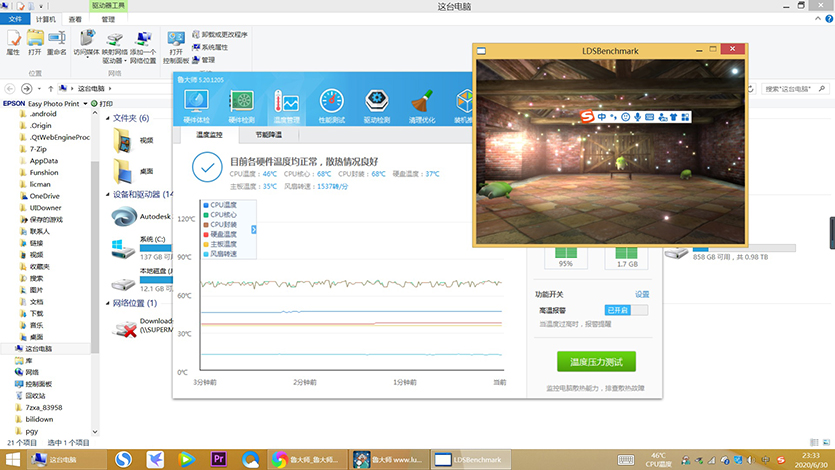
Task: Open 硬件检测 in the Lu Master toolbar
Action: tap(241, 106)
